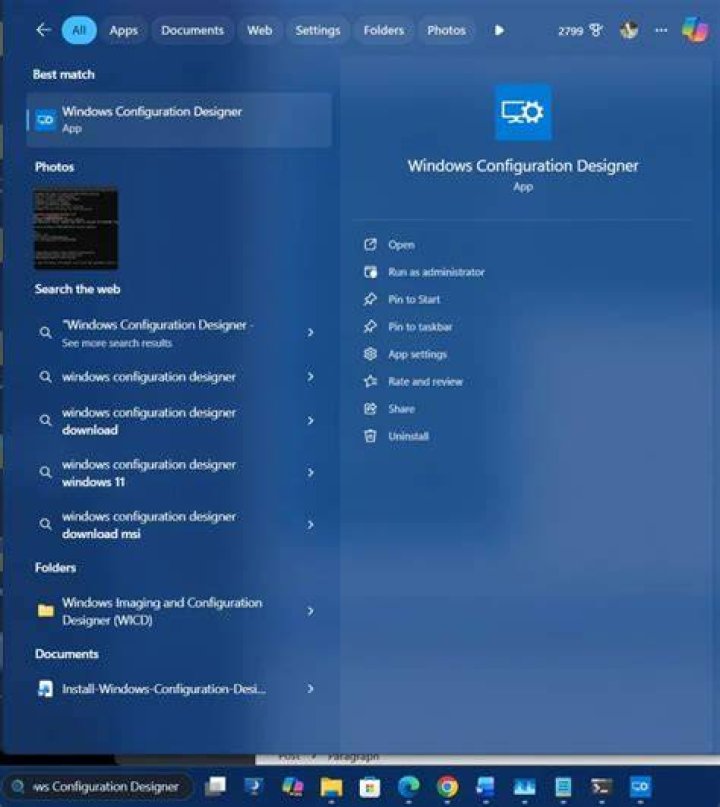Click the large Windows Configuration Designer app tile
Image resolution: width=720 pixels, height=807 pixels.
pyautogui.click(x=523, y=112)
